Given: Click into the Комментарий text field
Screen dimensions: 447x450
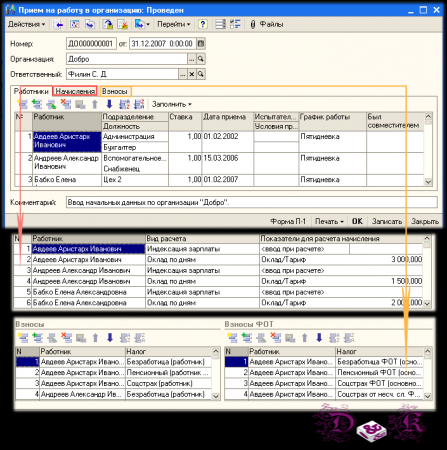Looking at the screenshot, I should pos(251,202).
